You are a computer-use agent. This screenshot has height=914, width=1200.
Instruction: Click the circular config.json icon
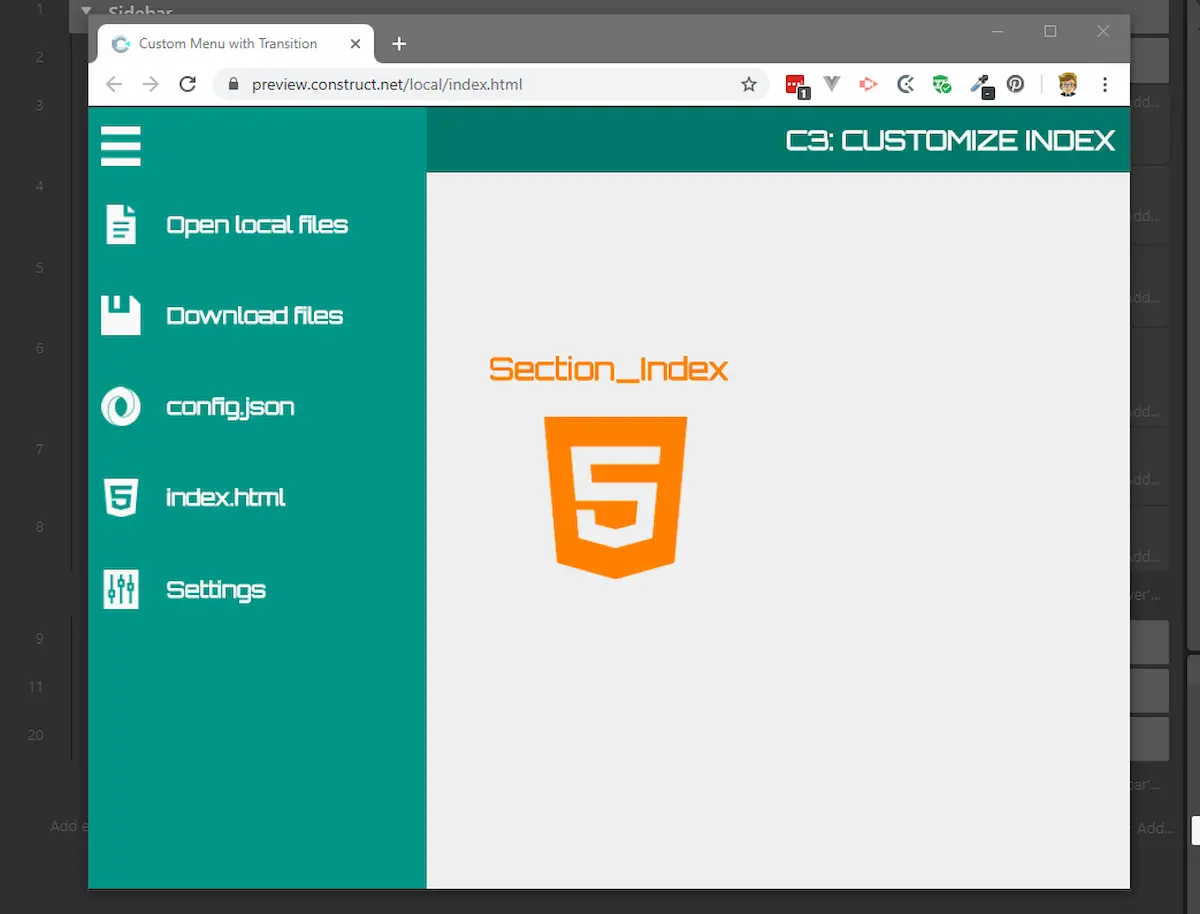[121, 407]
